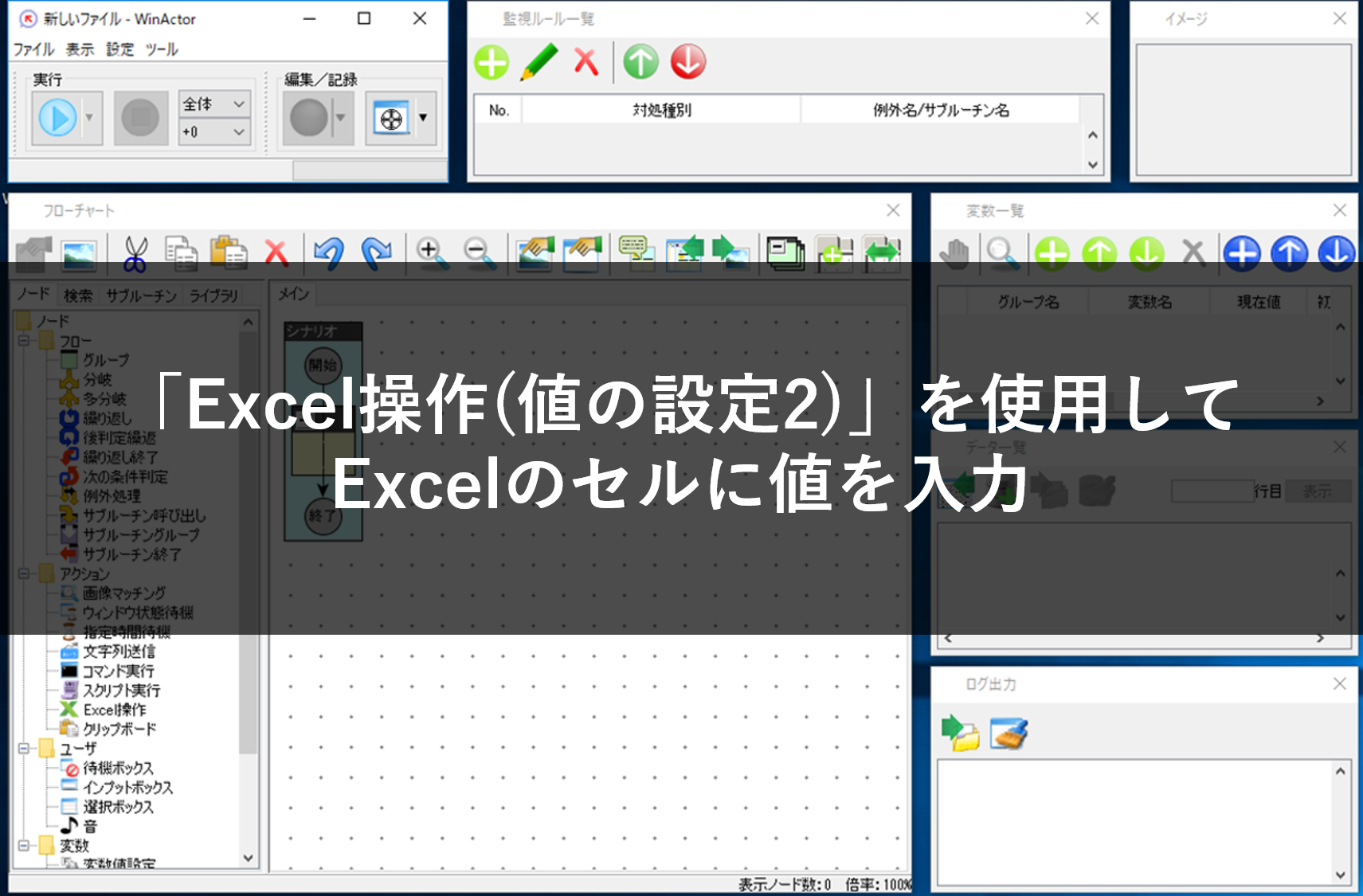Open the target selection dropdown arrow

[x=424, y=118]
